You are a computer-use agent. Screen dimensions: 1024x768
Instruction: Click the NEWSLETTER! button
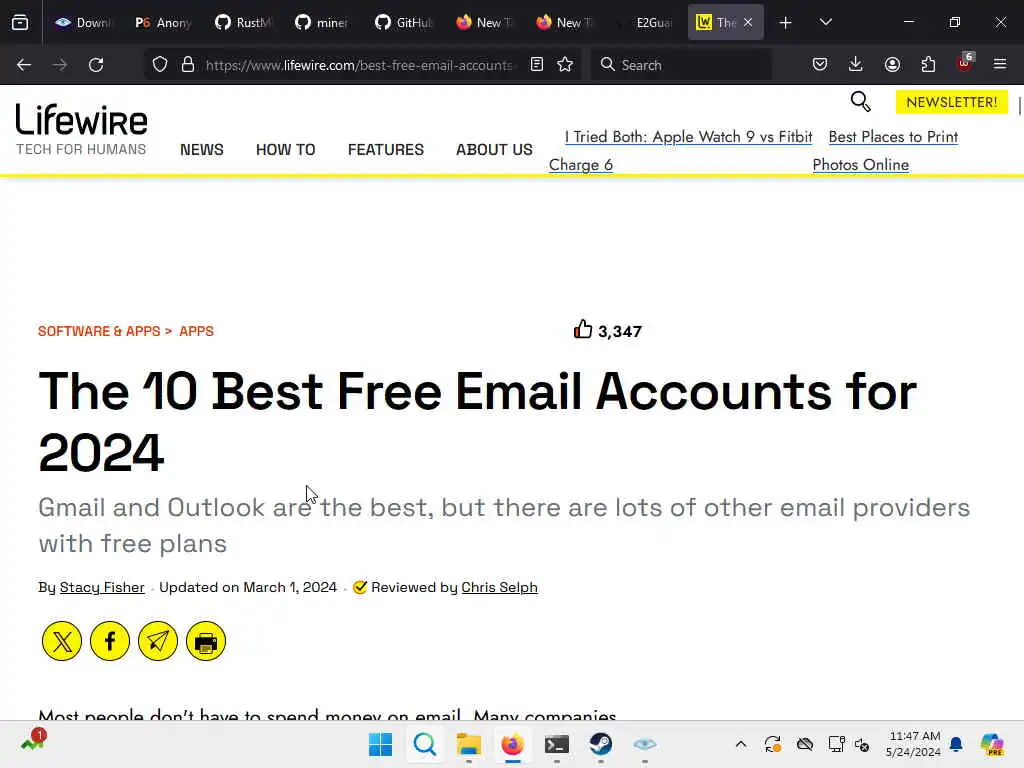click(x=952, y=103)
